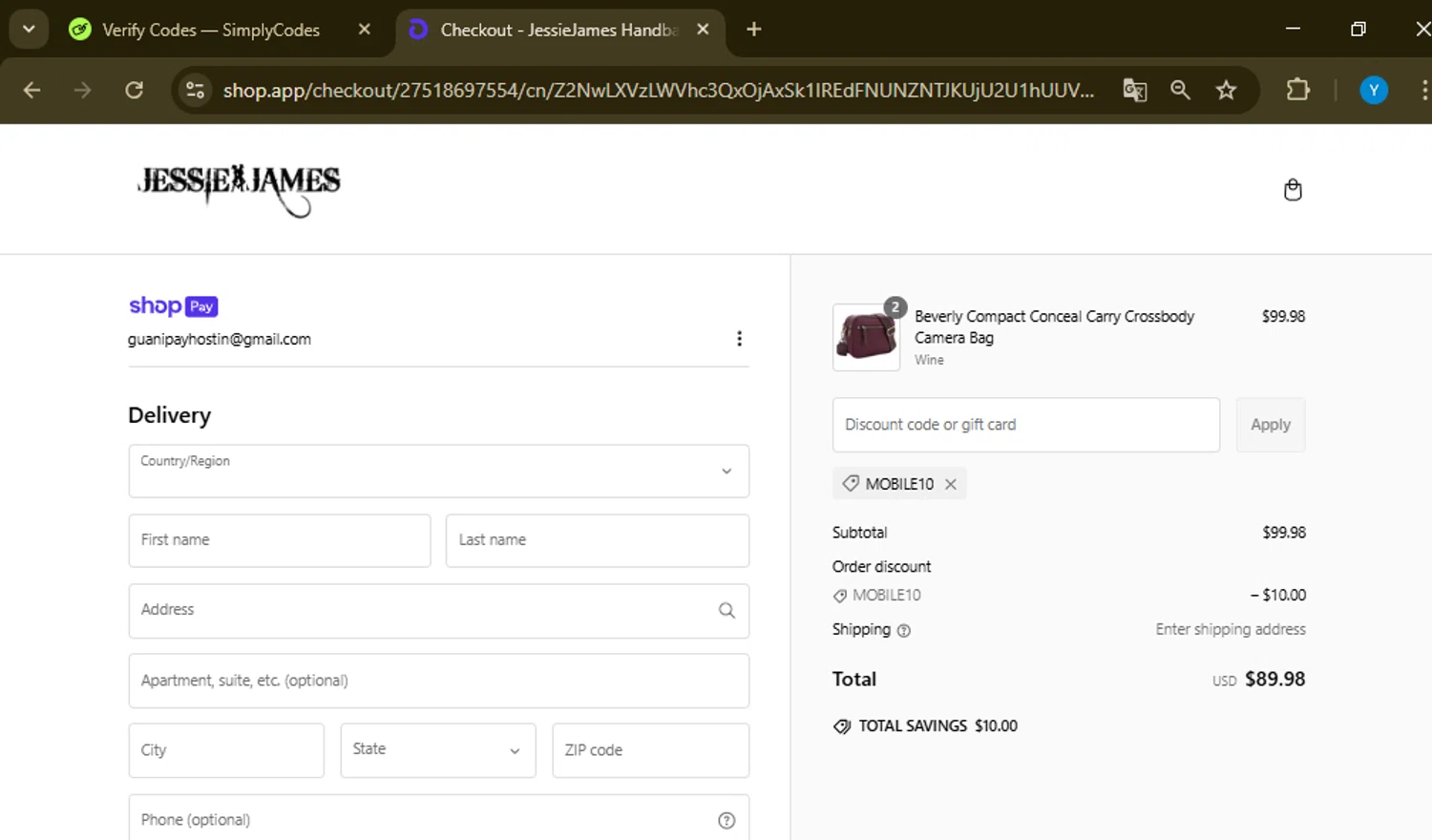Click the MOBILE10 discount tag chip
Viewport: 1432px width, 840px height.
[x=899, y=484]
